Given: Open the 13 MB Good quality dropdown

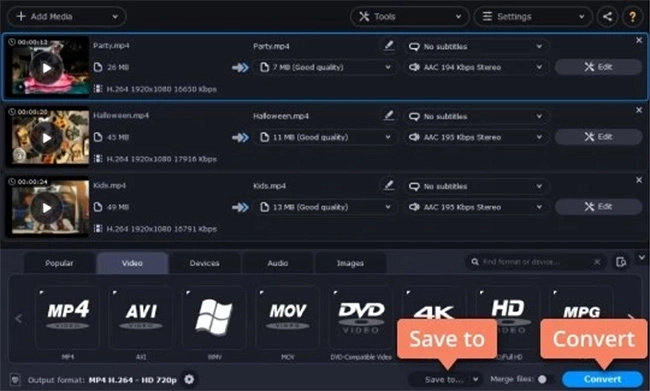Looking at the screenshot, I should click(x=325, y=207).
